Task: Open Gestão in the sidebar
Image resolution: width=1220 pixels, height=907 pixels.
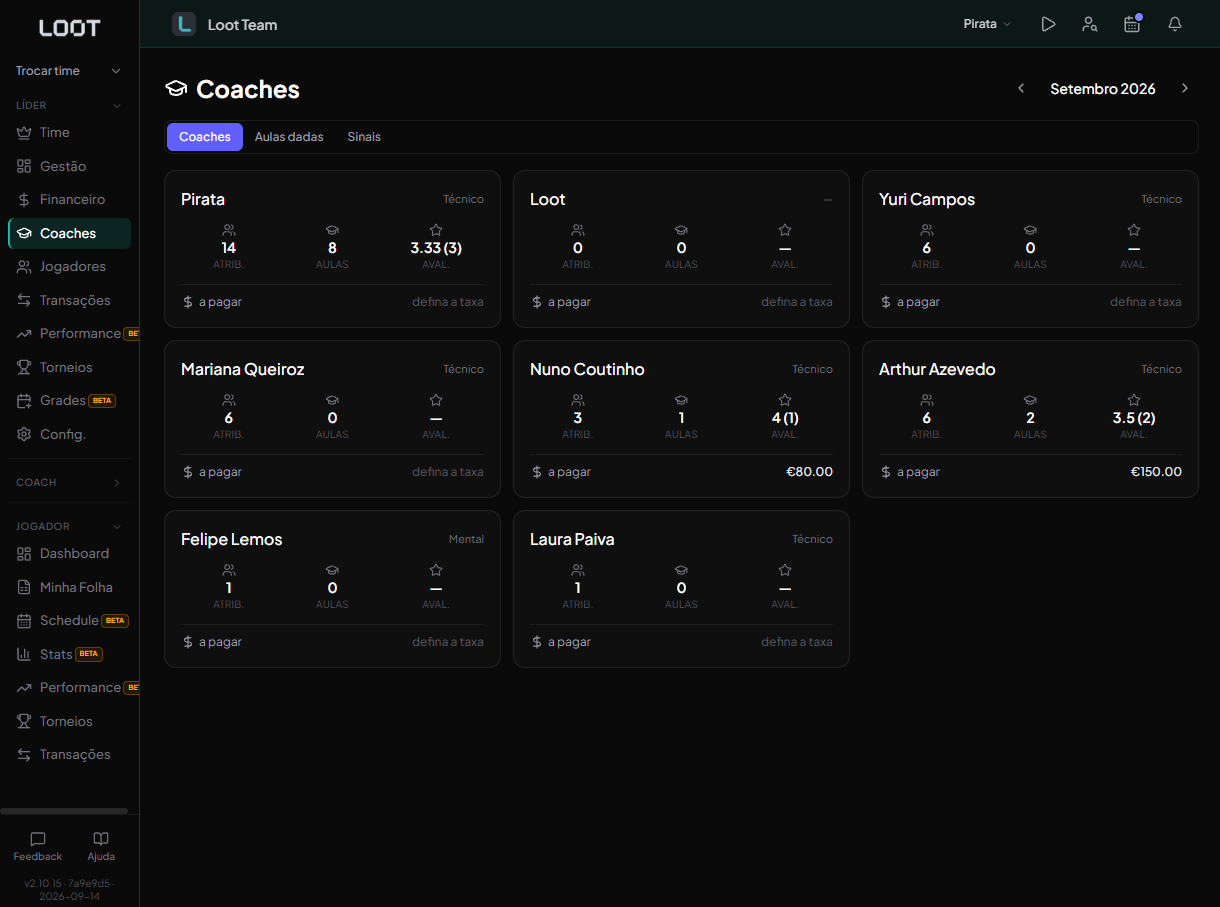Action: 69,166
